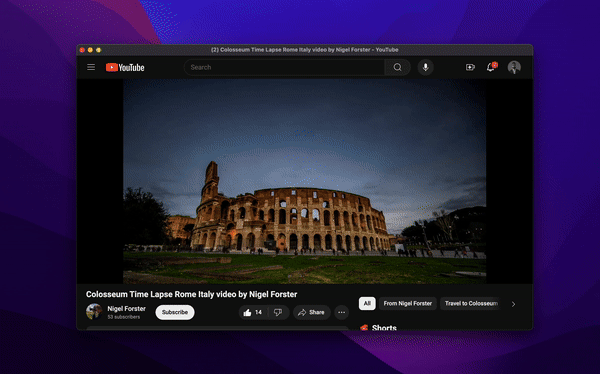Start voice search with microphone icon

tap(426, 67)
